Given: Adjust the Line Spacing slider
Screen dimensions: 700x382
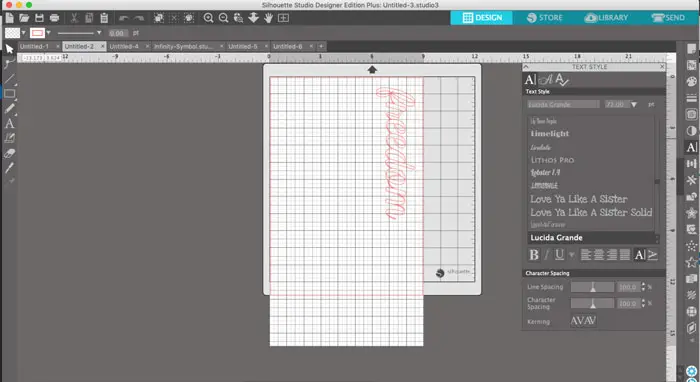Looking at the screenshot, I should click(592, 287).
